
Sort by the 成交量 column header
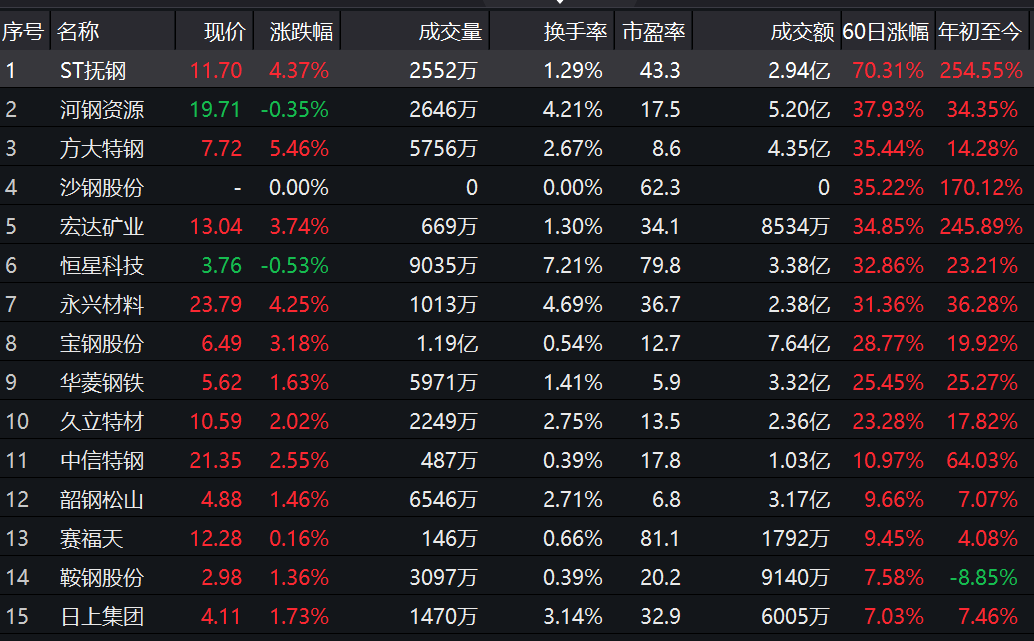[x=449, y=32]
